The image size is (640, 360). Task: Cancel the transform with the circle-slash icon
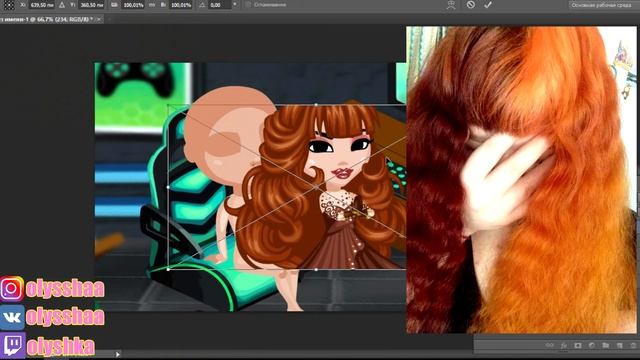click(x=471, y=5)
